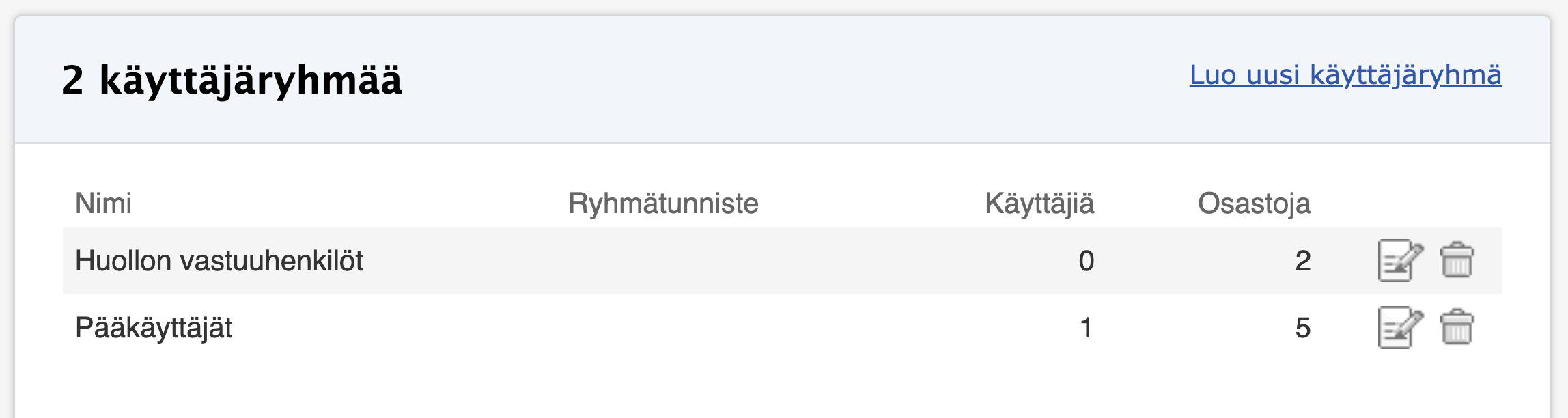Edit the Huollon vastuuhenkilöt group
1568x418 pixels.
click(1401, 261)
